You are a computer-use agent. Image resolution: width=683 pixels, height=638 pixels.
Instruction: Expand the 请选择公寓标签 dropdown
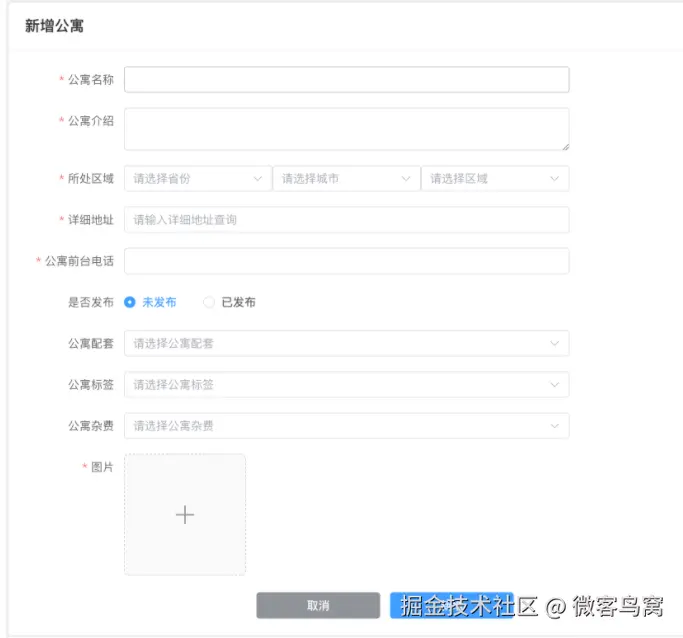[346, 385]
